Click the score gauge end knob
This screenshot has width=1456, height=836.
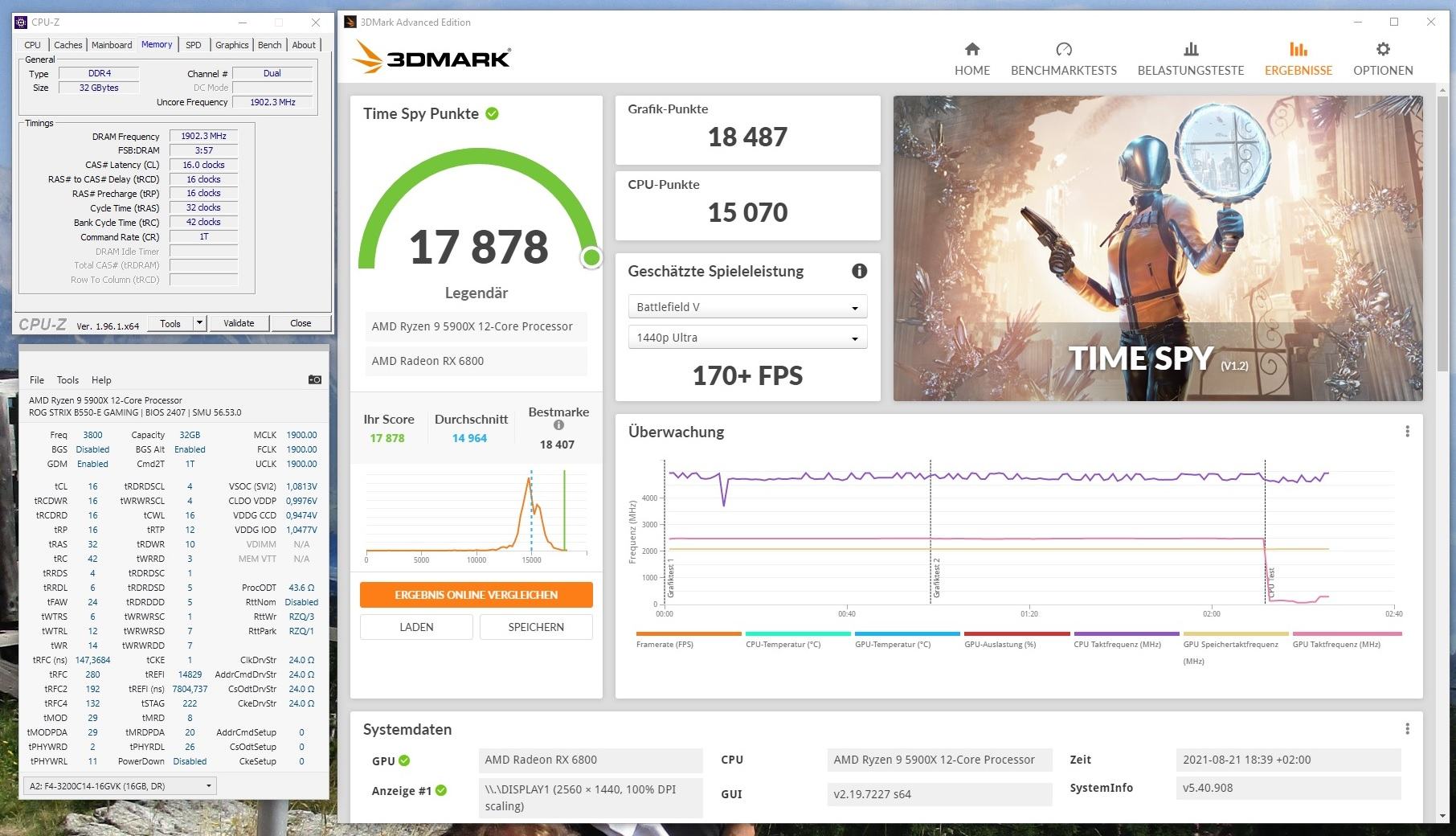point(591,257)
